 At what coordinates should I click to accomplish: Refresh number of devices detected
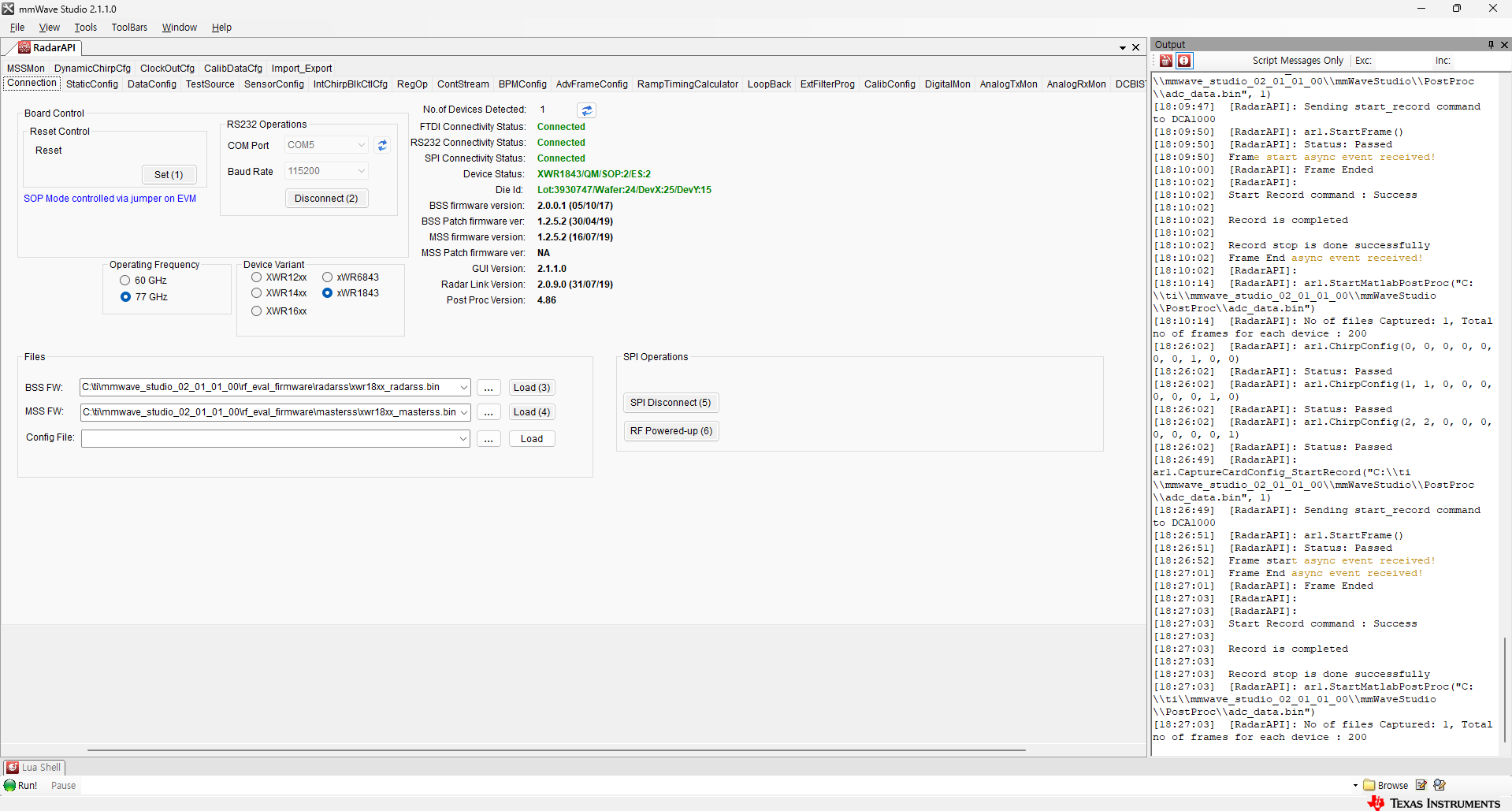[x=587, y=110]
